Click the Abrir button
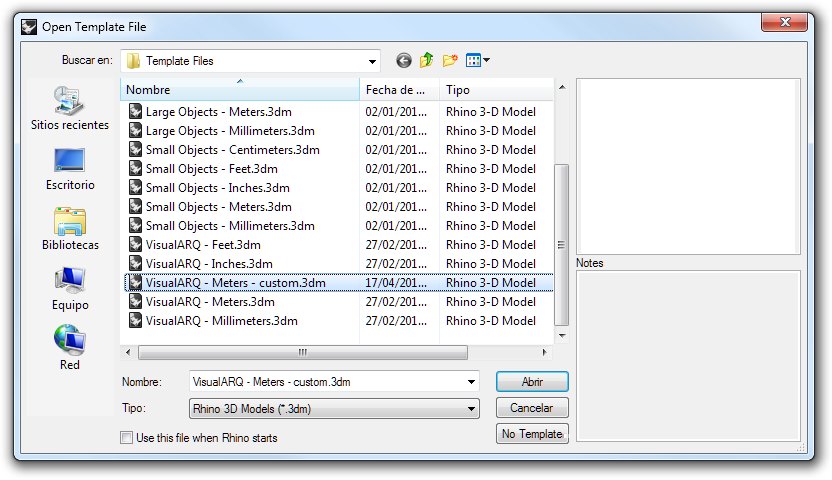This screenshot has width=832, height=480. (532, 382)
